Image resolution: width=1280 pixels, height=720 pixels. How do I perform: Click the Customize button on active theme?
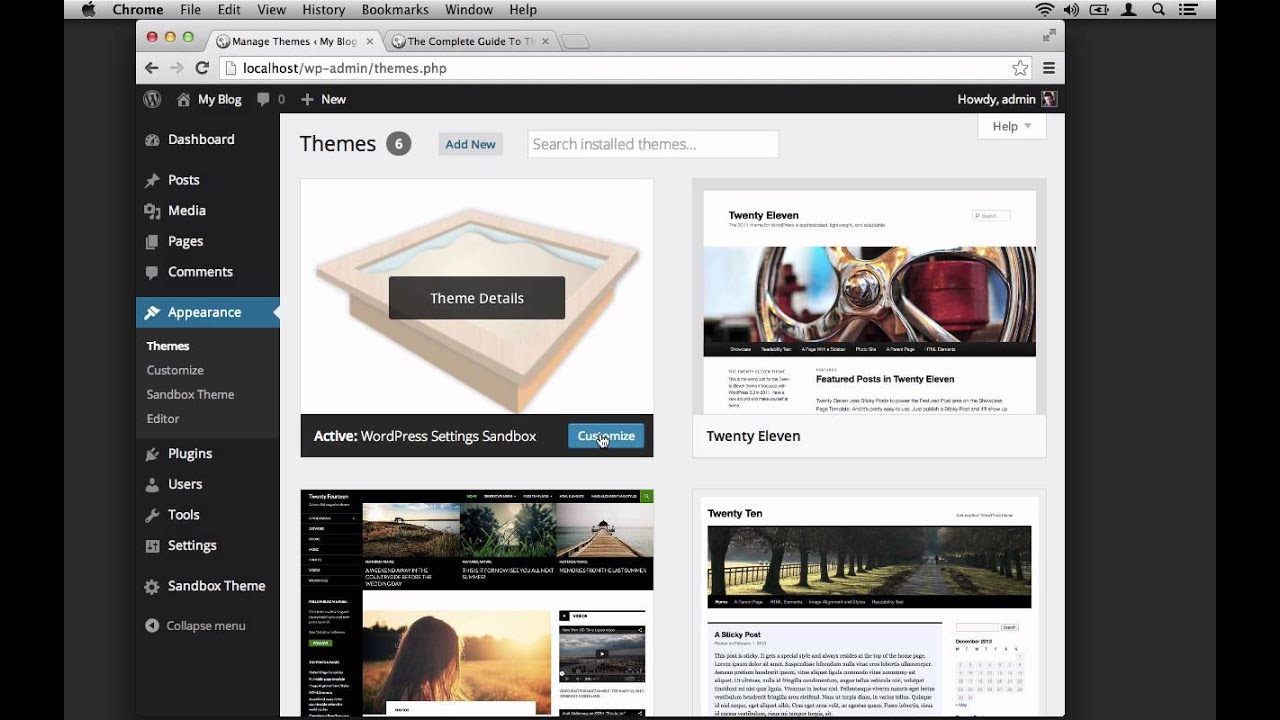click(x=606, y=436)
